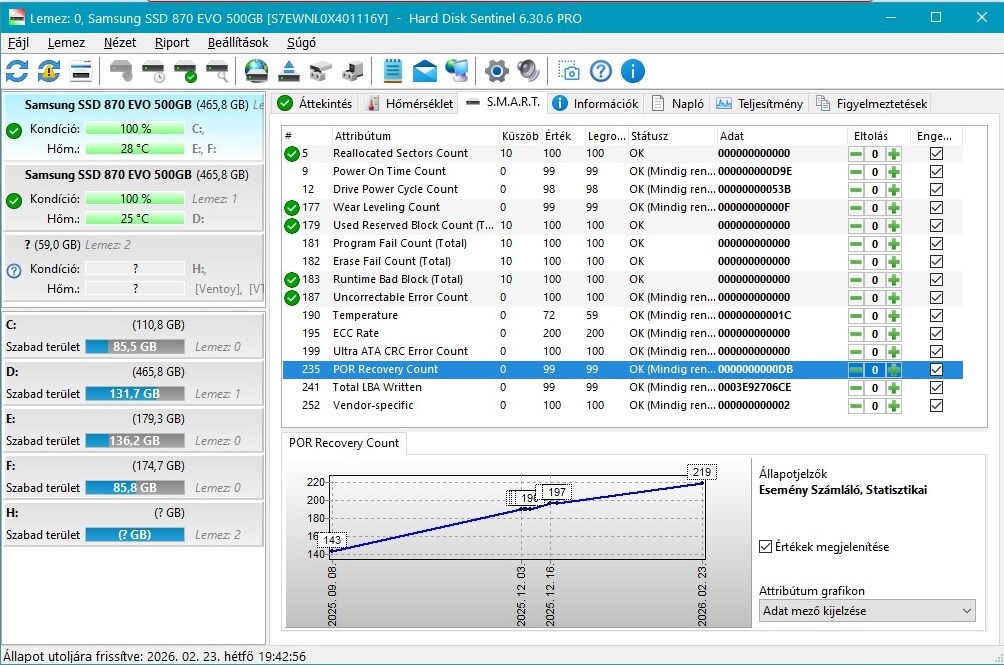Screen dimensions: 1004x665
Task: Click the refresh icon with warning triangle
Action: [x=49, y=71]
